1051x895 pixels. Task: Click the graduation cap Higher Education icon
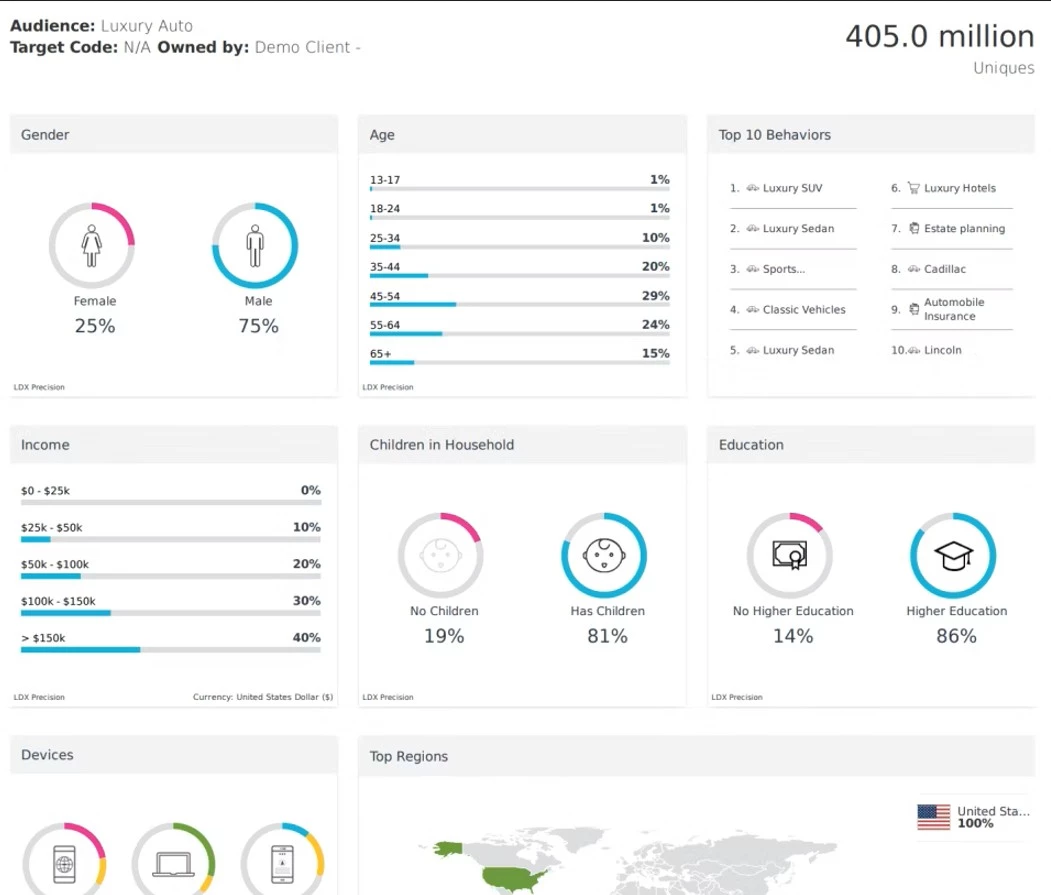(x=953, y=555)
